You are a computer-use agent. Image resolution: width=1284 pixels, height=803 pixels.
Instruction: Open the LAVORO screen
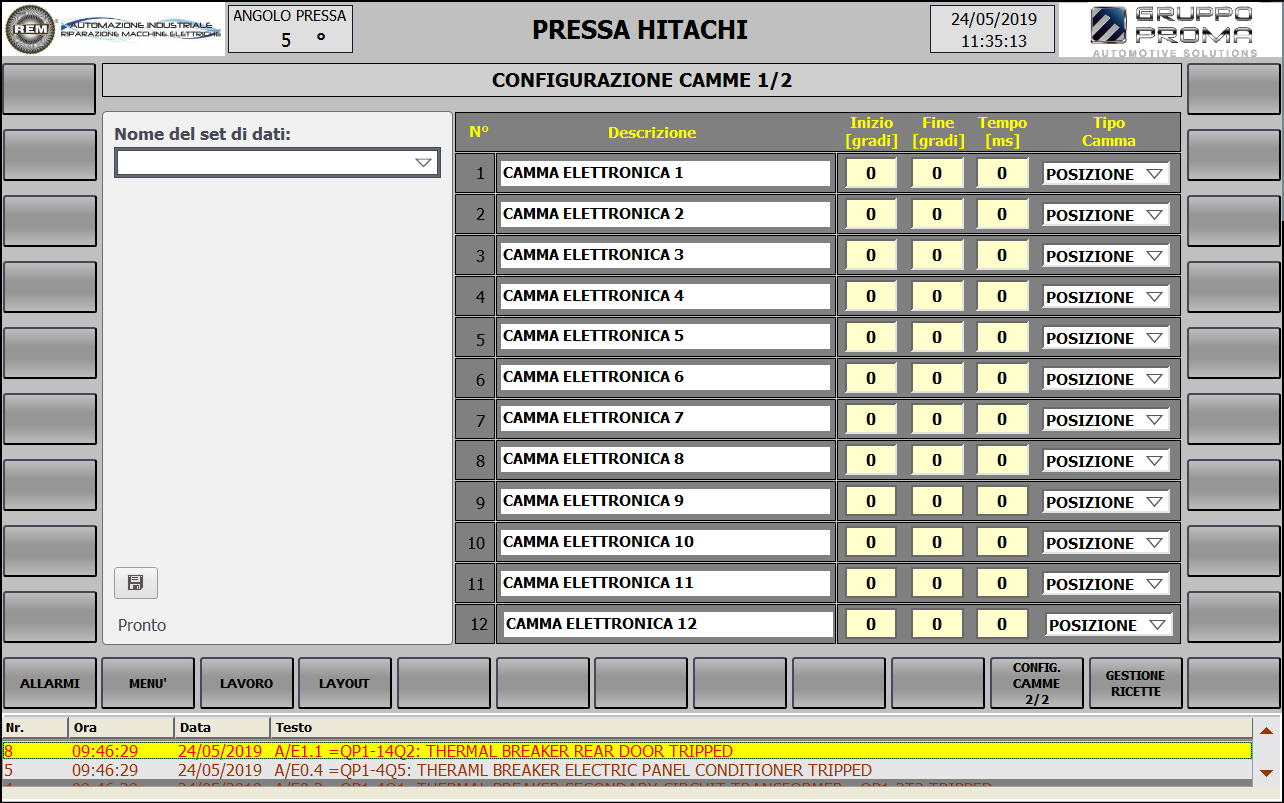[x=247, y=683]
